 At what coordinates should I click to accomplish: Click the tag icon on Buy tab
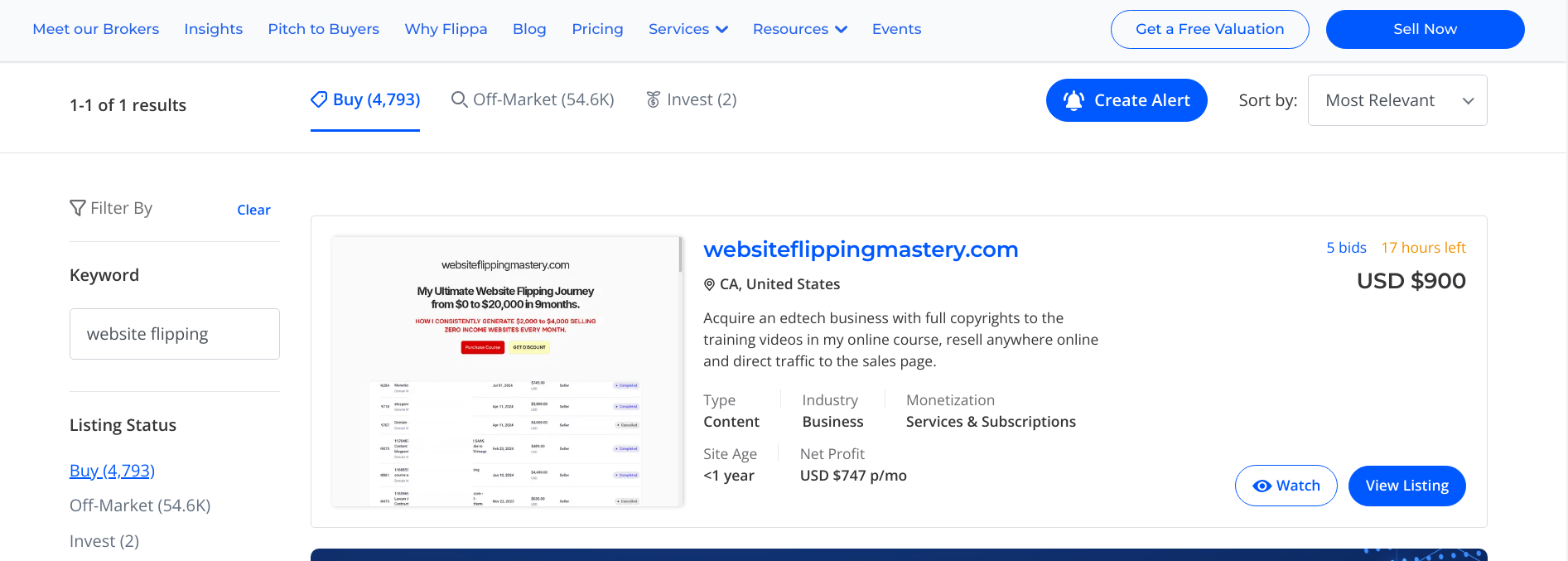(319, 99)
